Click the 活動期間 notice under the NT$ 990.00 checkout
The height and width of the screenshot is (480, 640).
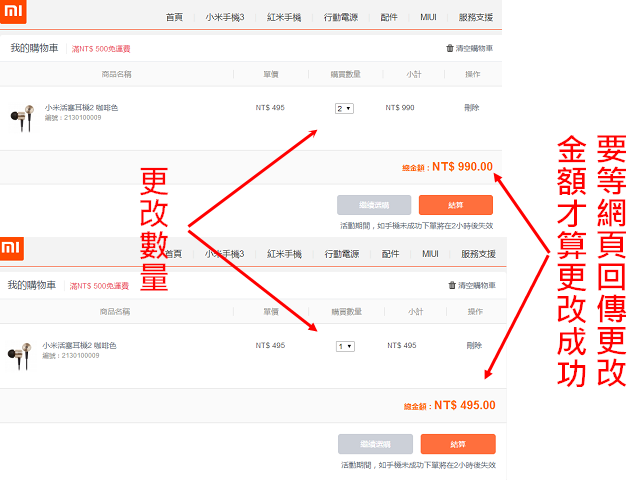click(x=417, y=226)
